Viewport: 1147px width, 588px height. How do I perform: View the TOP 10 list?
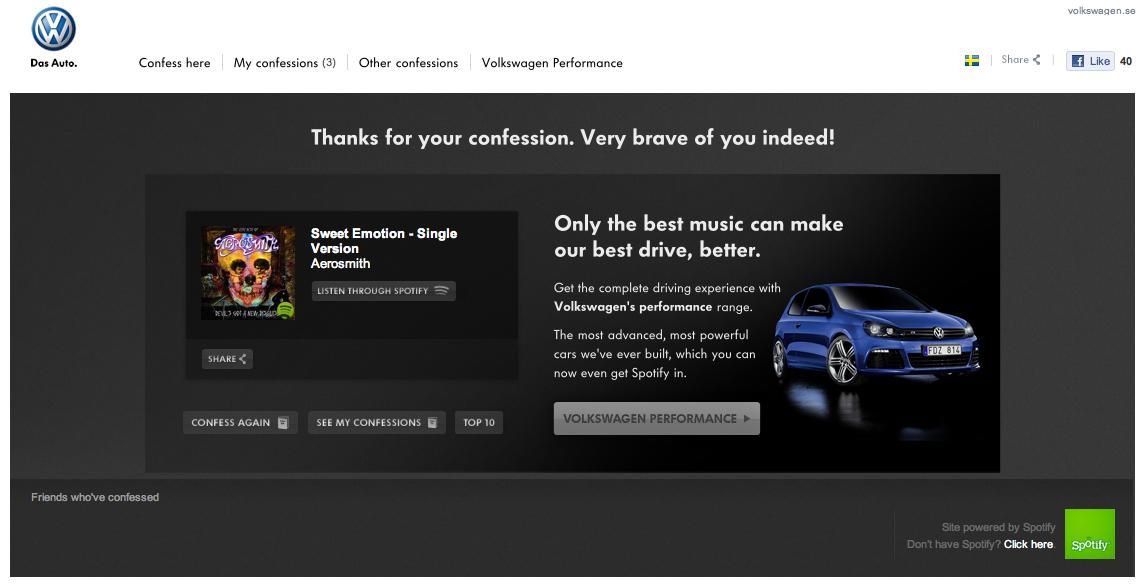point(479,422)
